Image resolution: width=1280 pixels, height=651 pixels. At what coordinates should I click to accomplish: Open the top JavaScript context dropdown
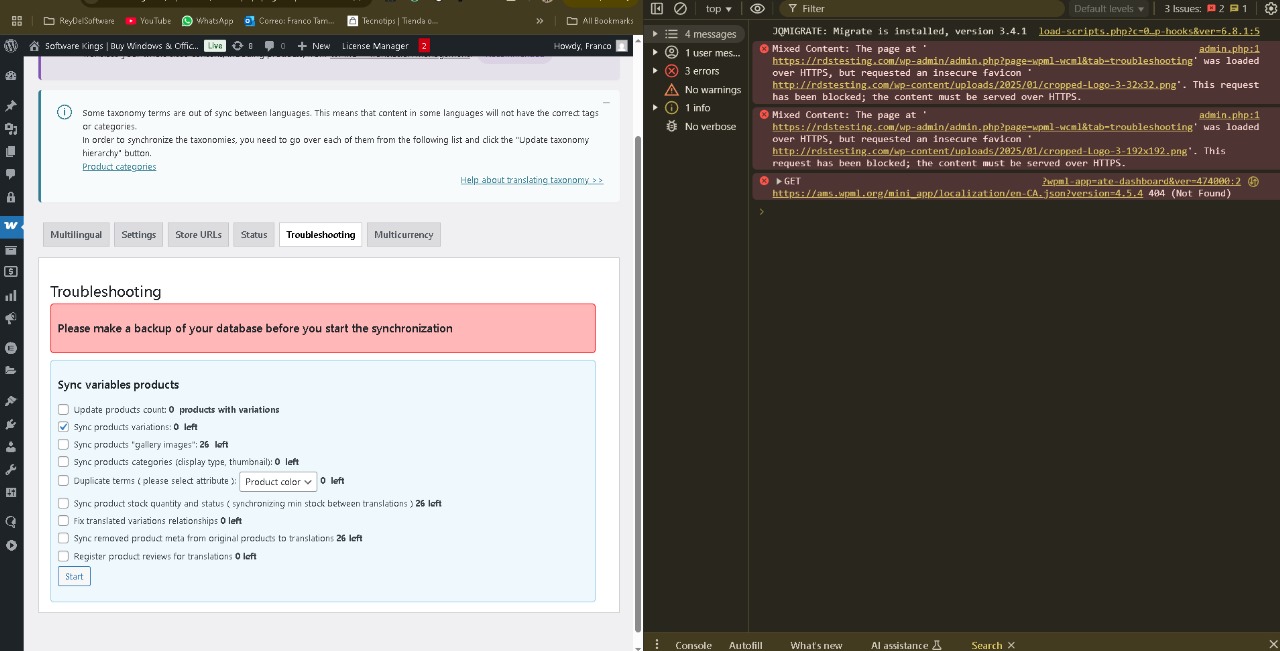[718, 9]
